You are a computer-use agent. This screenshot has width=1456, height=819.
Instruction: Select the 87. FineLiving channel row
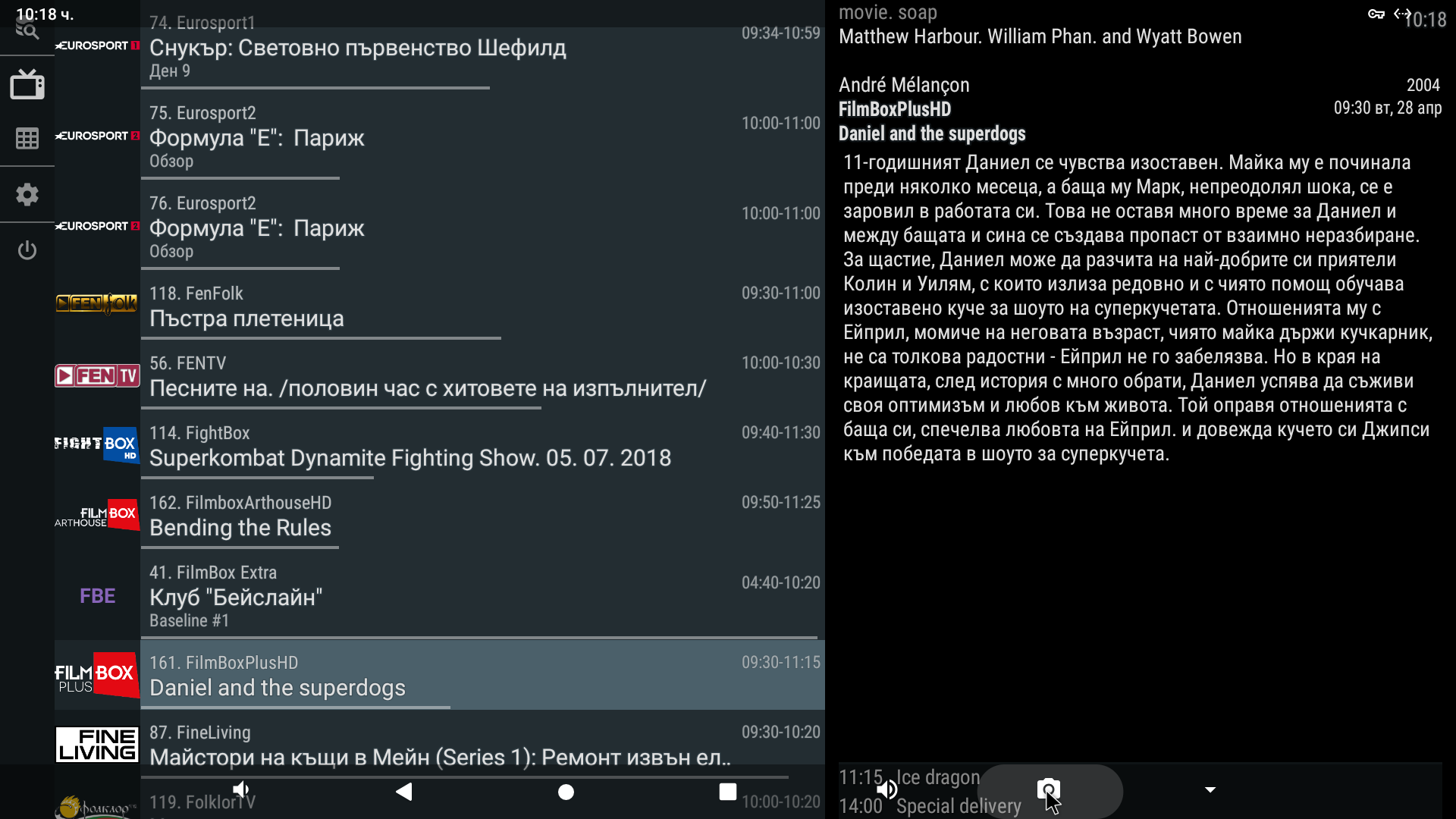tap(482, 745)
